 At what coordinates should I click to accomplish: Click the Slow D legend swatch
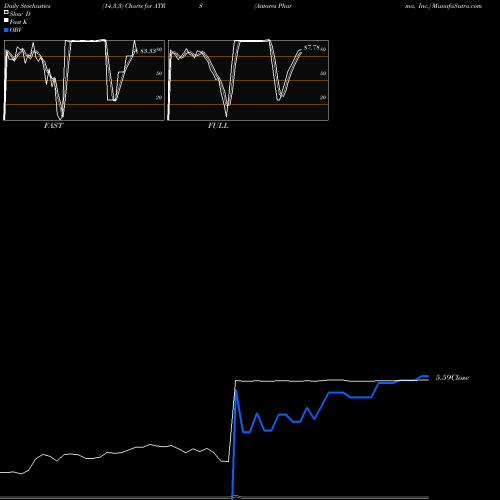tap(6, 13)
